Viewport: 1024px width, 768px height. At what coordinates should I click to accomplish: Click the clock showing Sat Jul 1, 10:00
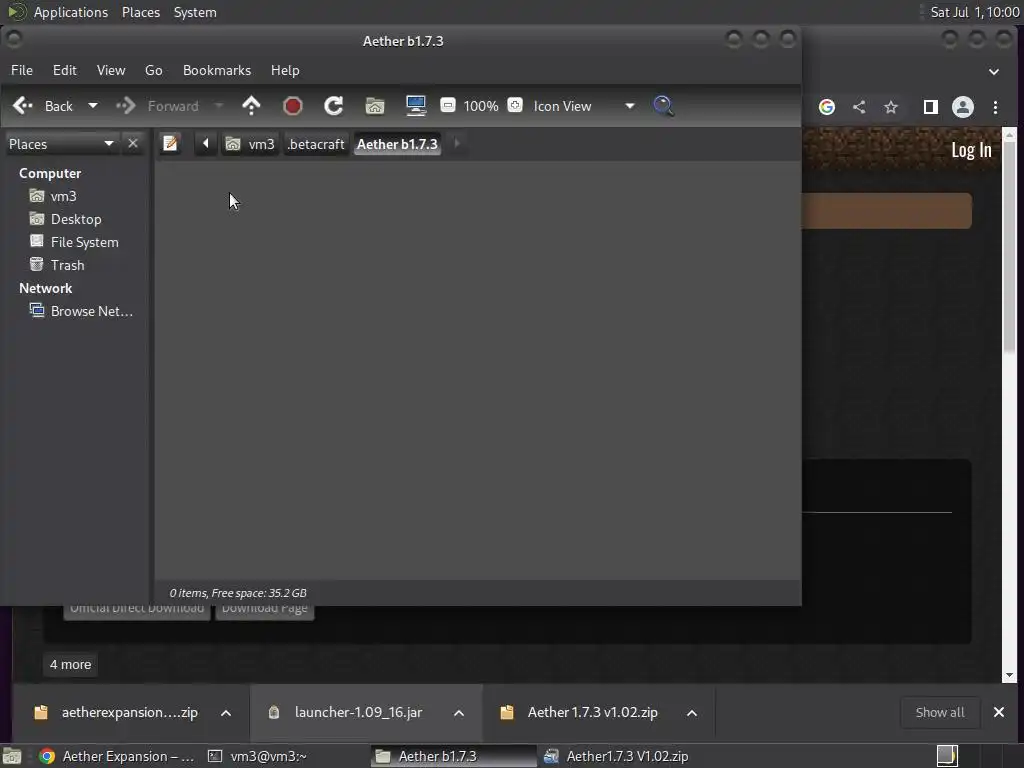pyautogui.click(x=974, y=12)
